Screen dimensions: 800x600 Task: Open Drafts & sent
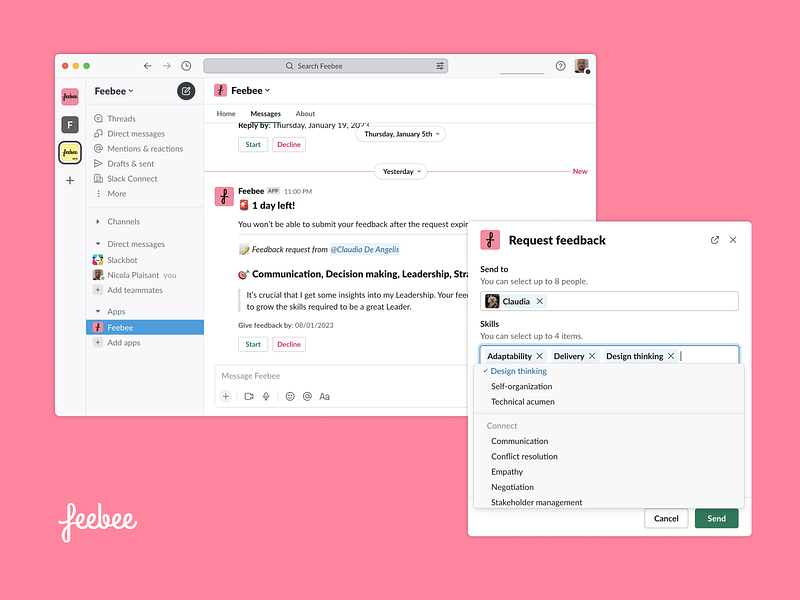coord(131,164)
